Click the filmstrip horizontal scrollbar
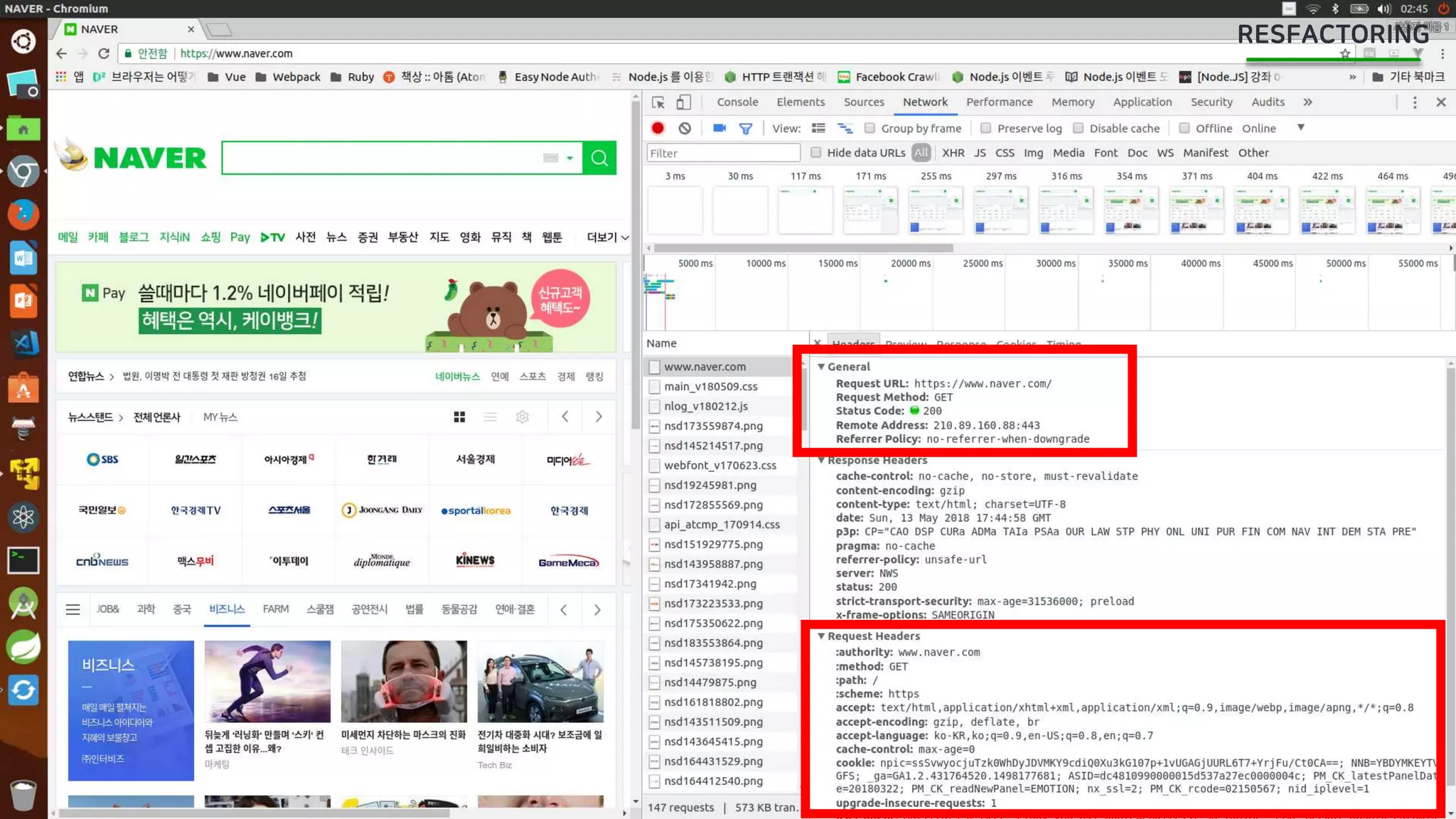Viewport: 1456px width, 819px height. pyautogui.click(x=803, y=248)
